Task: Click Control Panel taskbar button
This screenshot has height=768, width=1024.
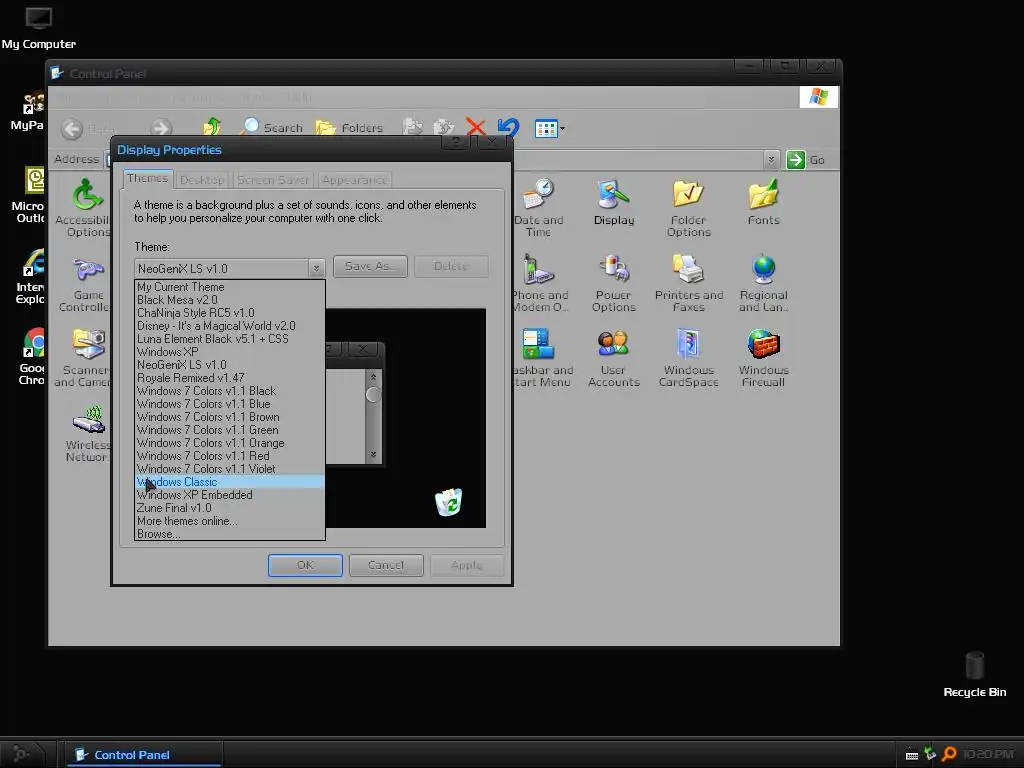Action: (x=144, y=754)
